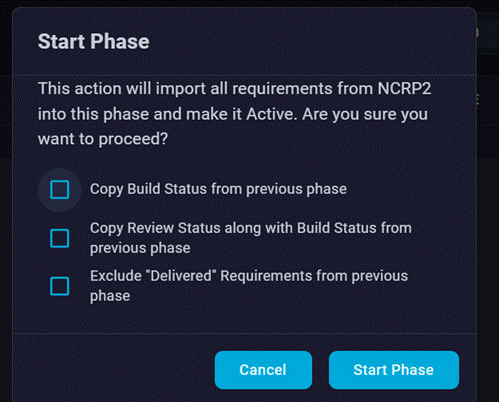499x402 pixels.
Task: Click the "Exclude Delivered Requirements from previous phase" label
Action: point(249,286)
